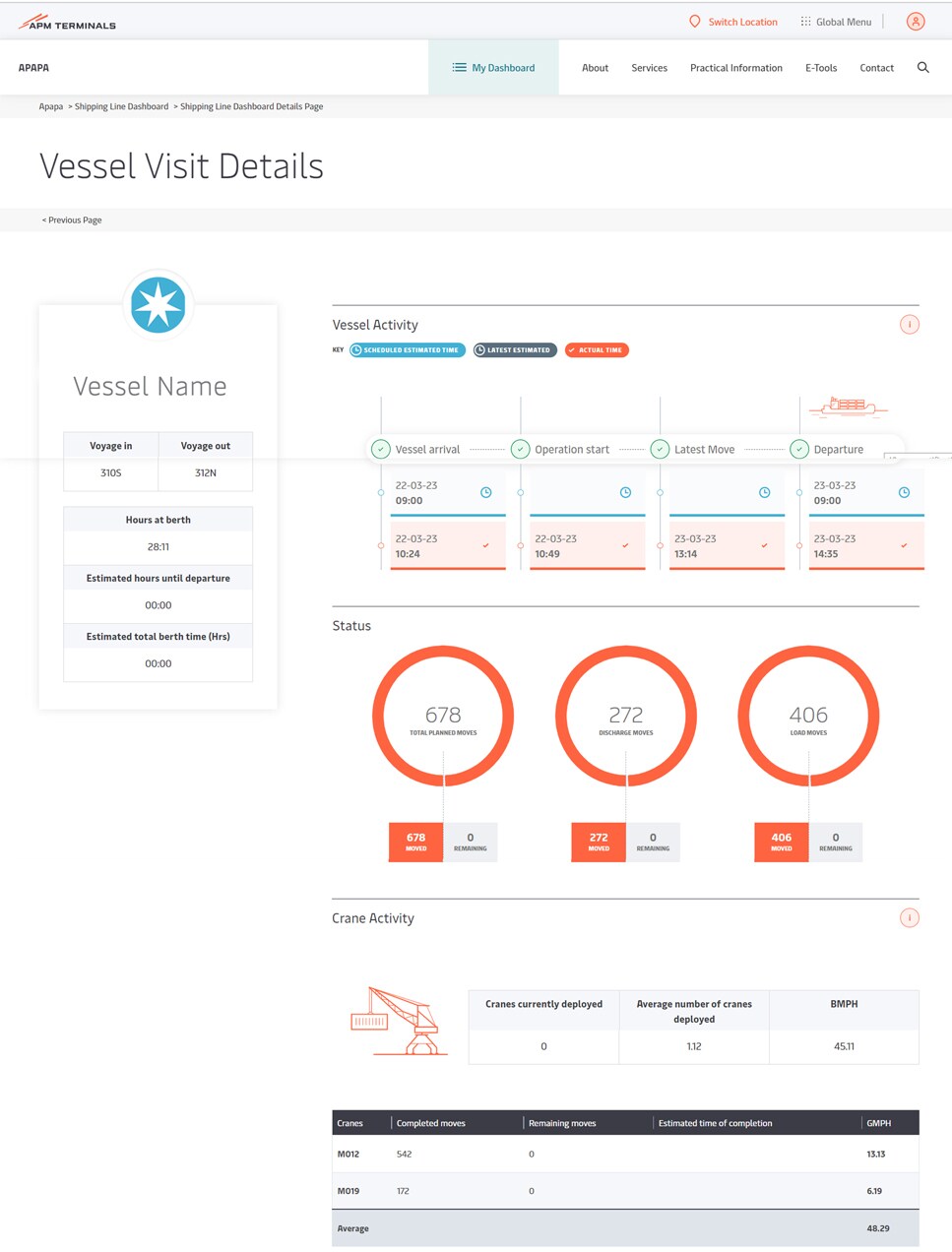
Task: Click the Departure checkmark circle
Action: (x=799, y=450)
